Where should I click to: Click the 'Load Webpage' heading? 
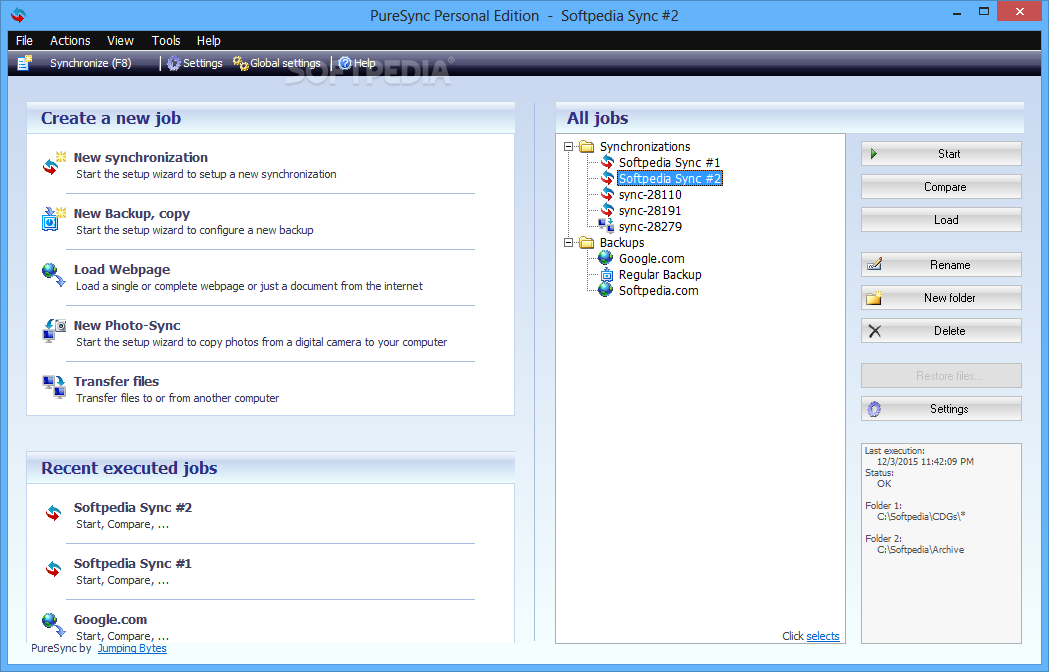tap(122, 269)
